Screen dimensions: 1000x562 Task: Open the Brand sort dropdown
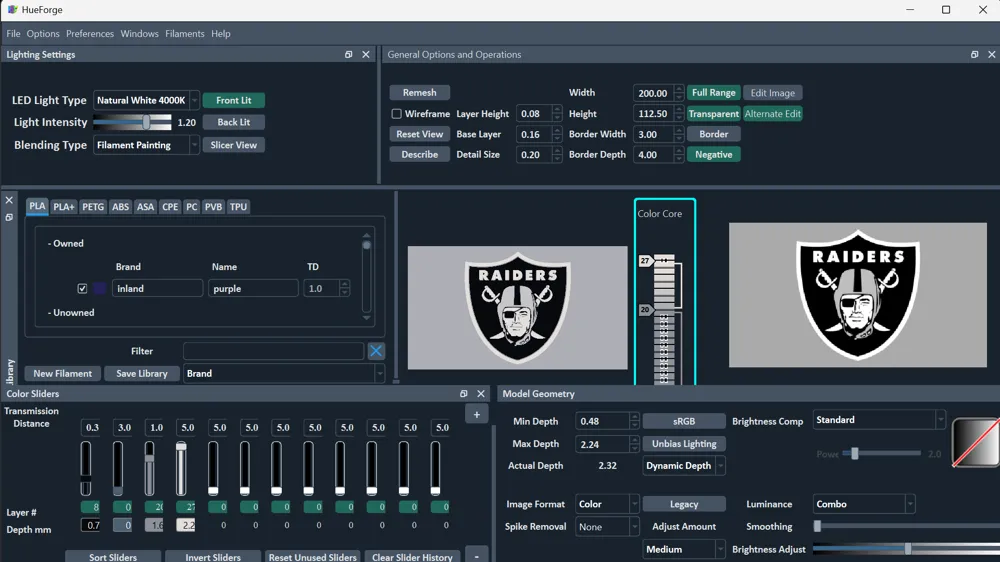284,373
